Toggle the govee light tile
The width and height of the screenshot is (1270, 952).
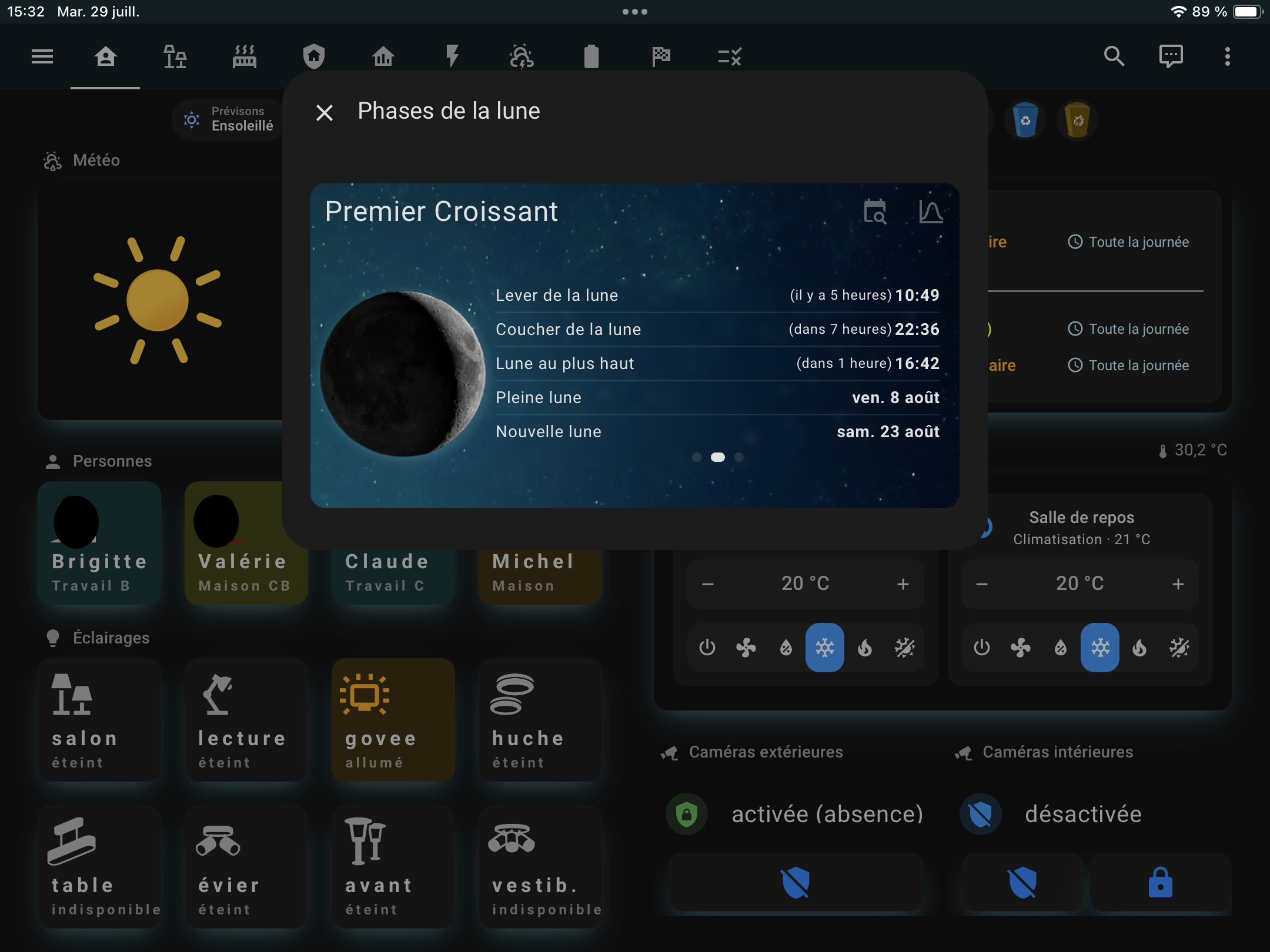click(393, 720)
